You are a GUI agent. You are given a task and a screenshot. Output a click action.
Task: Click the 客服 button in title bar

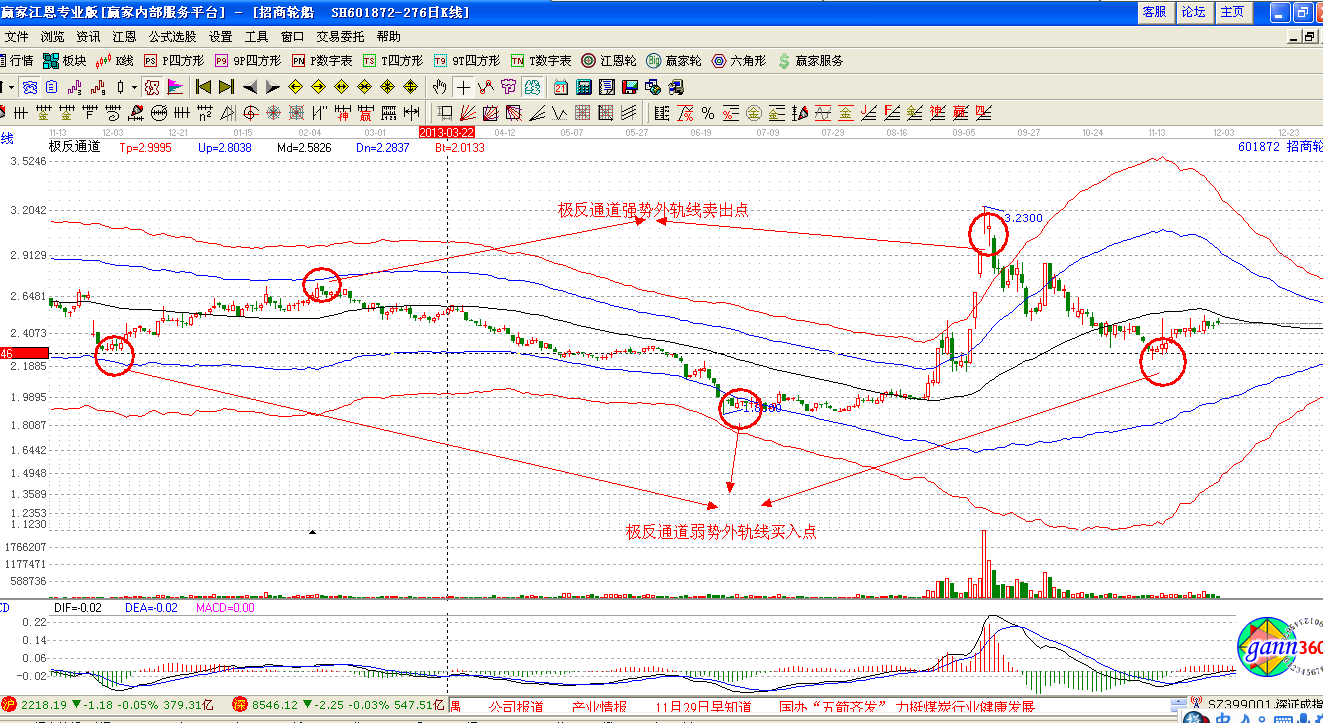click(1153, 12)
